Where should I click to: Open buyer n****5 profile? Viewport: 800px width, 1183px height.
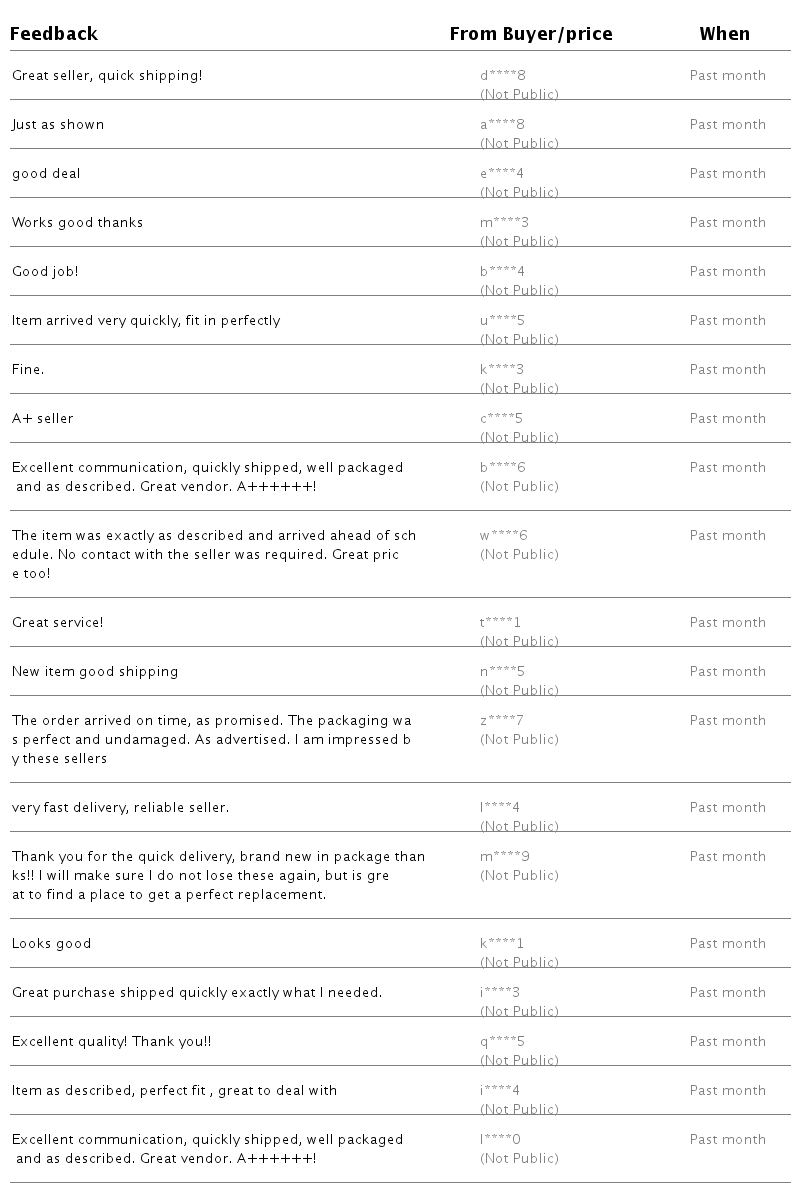click(x=502, y=672)
